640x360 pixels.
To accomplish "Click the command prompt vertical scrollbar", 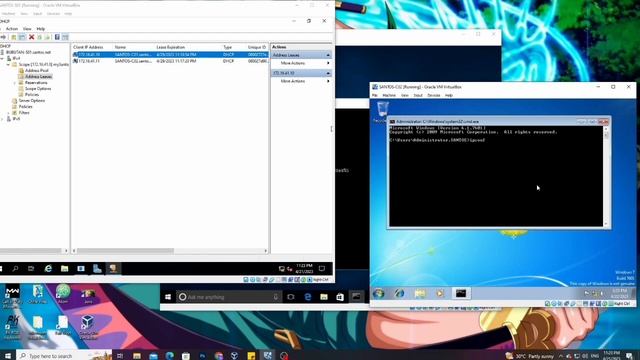I will coord(606,176).
